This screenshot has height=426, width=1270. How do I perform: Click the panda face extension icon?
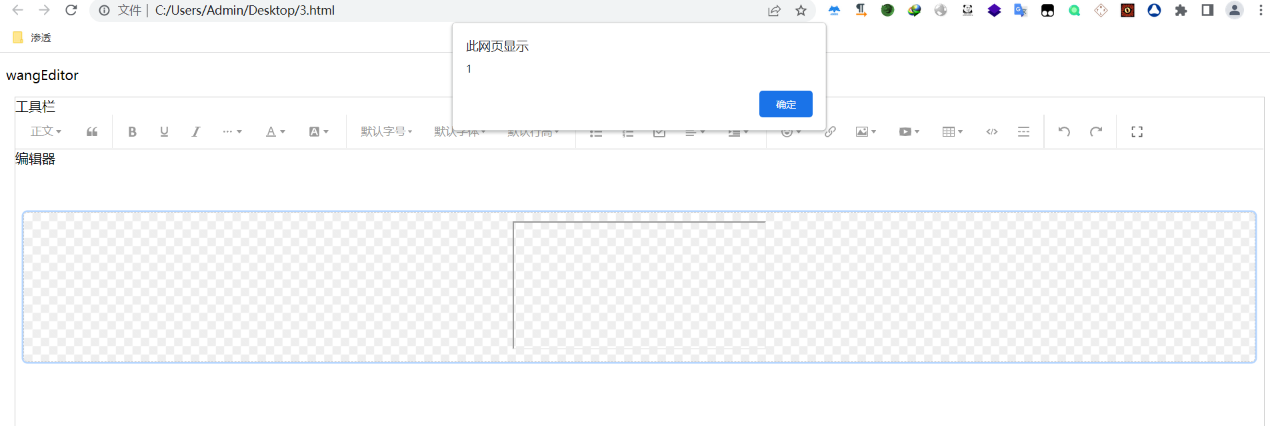(x=968, y=10)
